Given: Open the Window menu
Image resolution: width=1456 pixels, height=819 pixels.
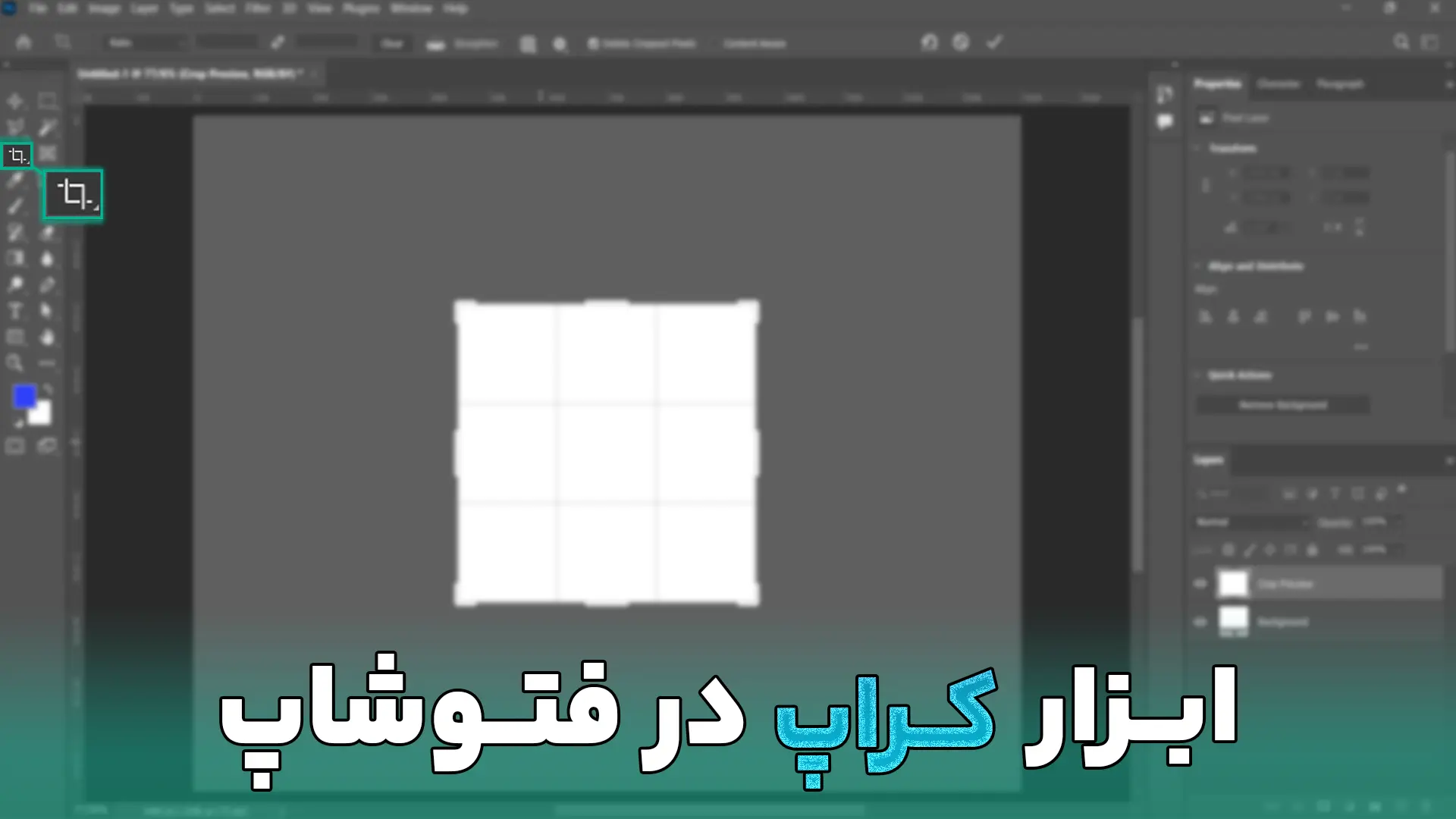Looking at the screenshot, I should coord(411,8).
